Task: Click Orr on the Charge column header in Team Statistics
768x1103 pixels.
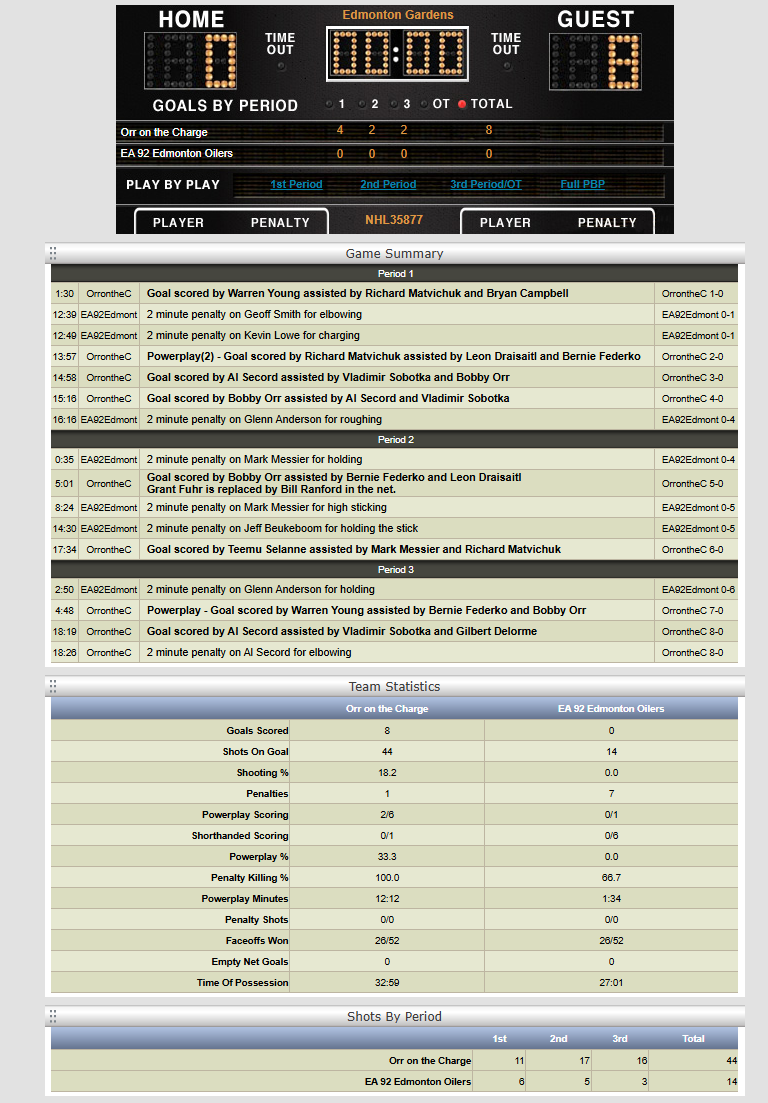Action: click(x=388, y=708)
